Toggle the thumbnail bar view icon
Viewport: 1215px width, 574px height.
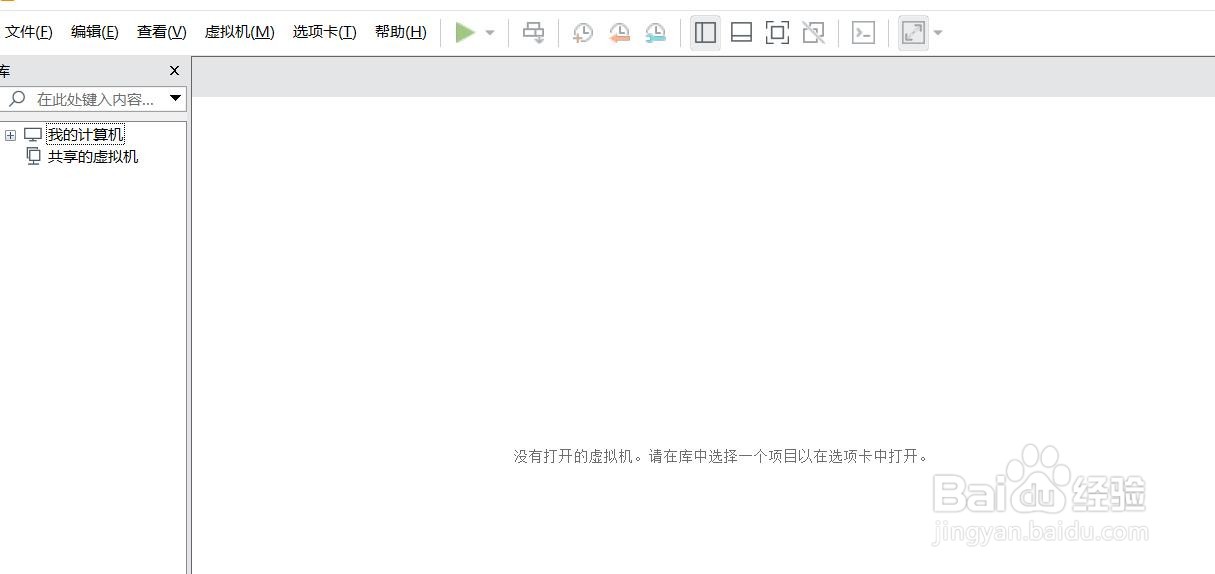(741, 33)
